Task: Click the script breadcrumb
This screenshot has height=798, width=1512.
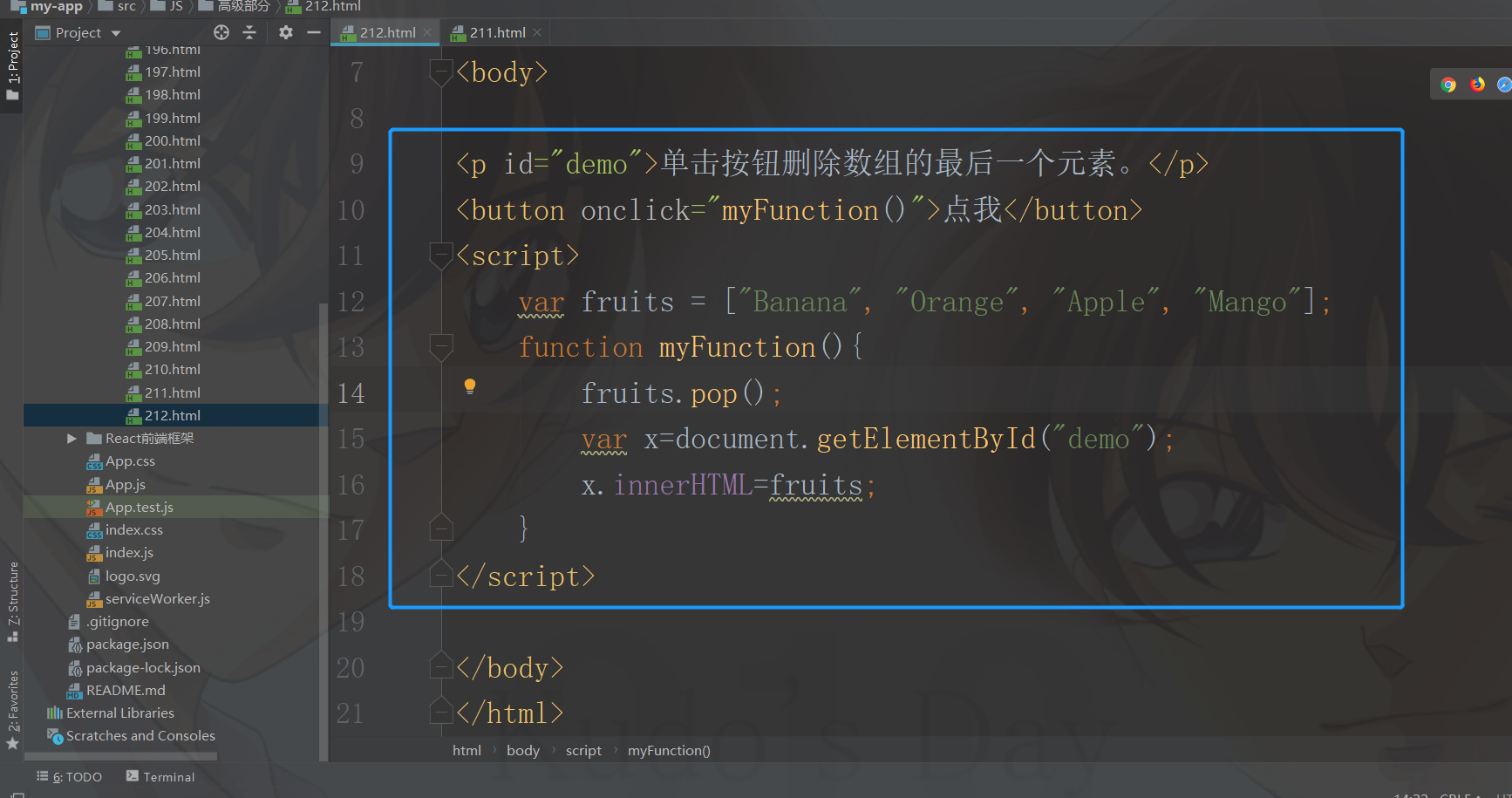Action: [x=583, y=750]
